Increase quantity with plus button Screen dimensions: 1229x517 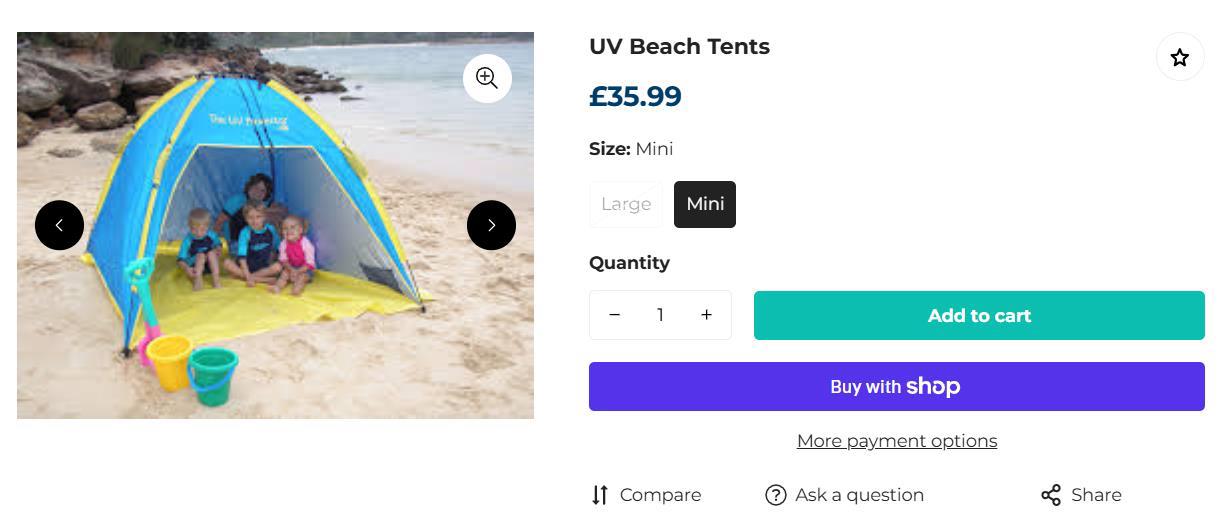pyautogui.click(x=706, y=315)
